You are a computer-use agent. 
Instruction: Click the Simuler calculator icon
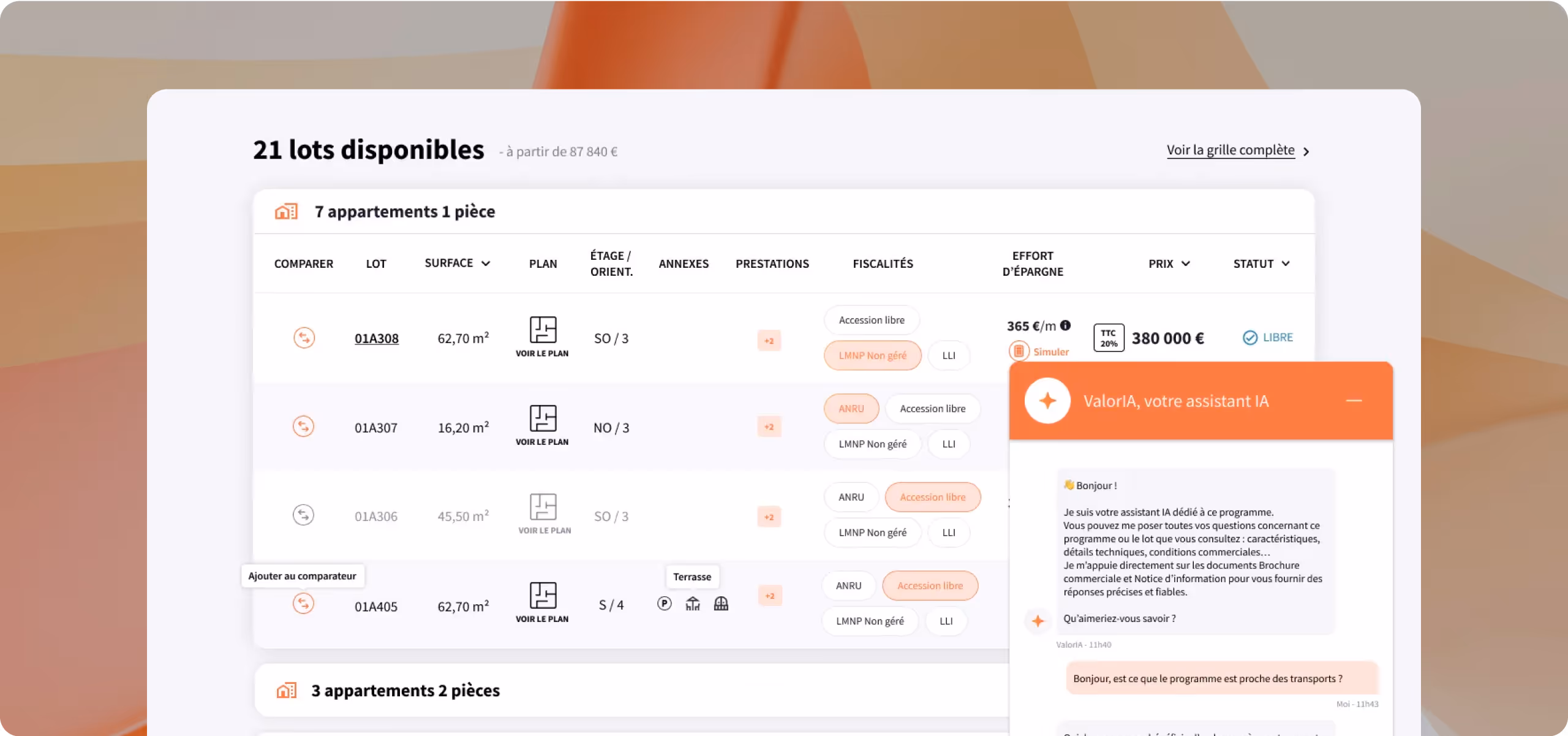pyautogui.click(x=1019, y=351)
